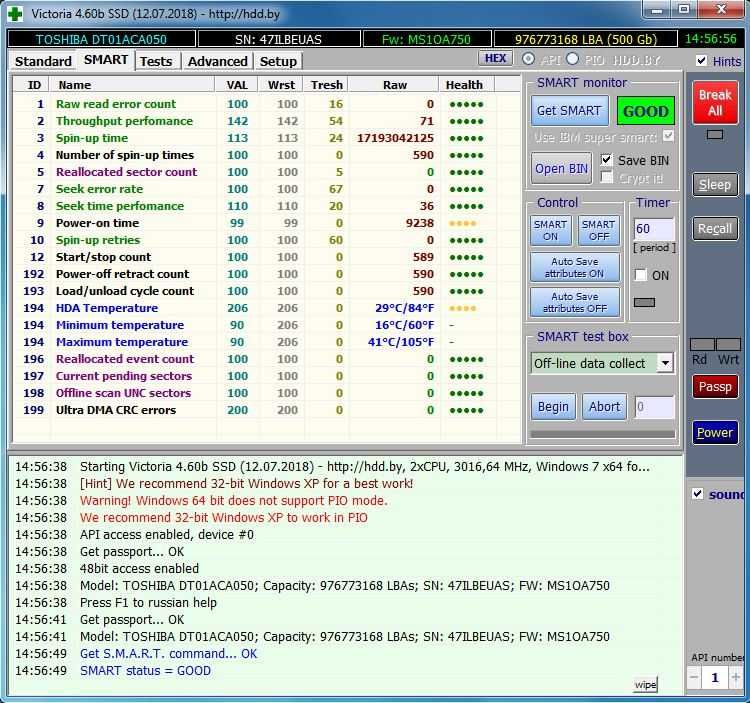Open the SMART tab
This screenshot has width=750, height=703.
click(x=106, y=60)
